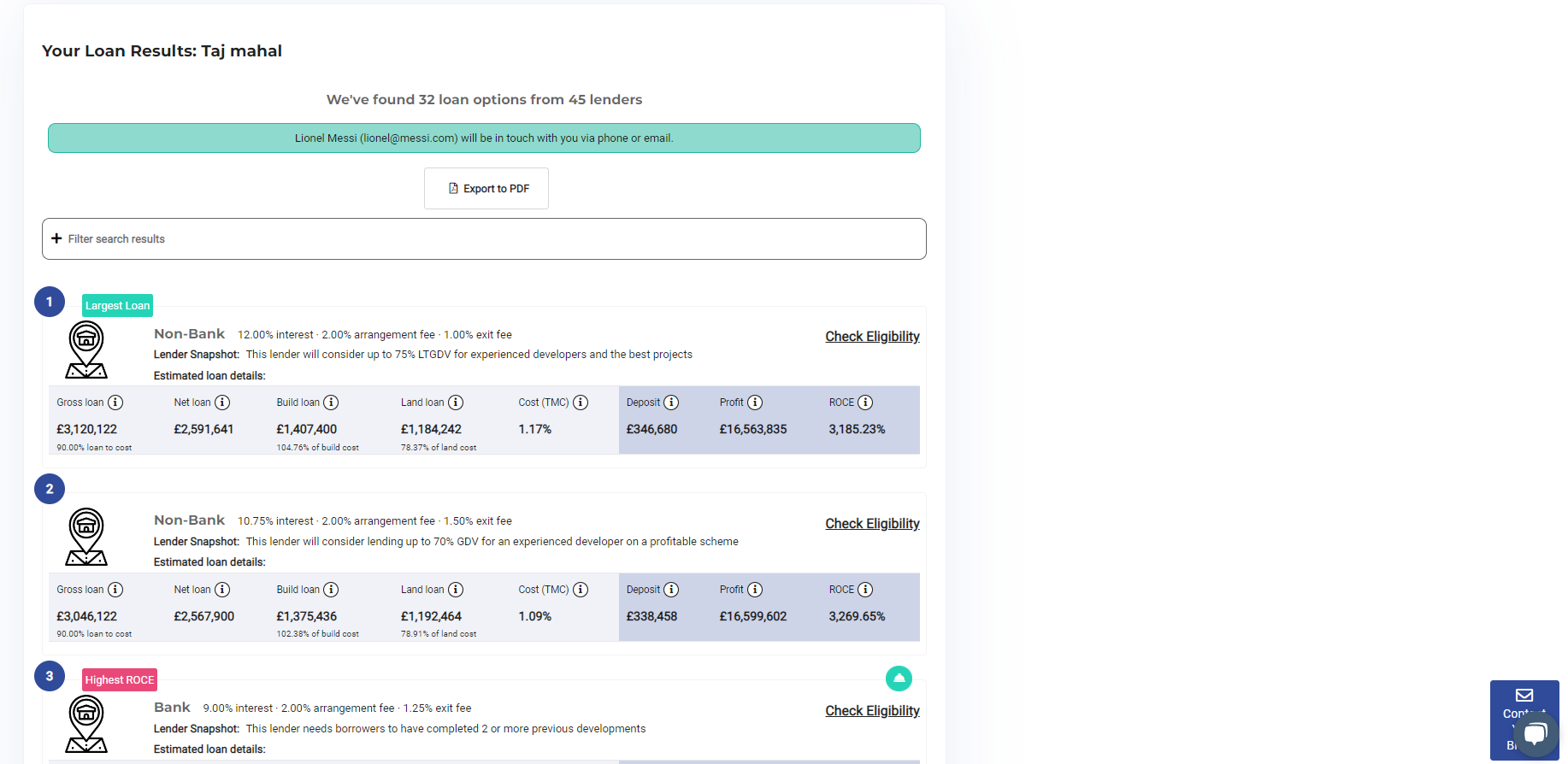
Task: Show Land loan info in result 1
Action: coord(456,403)
